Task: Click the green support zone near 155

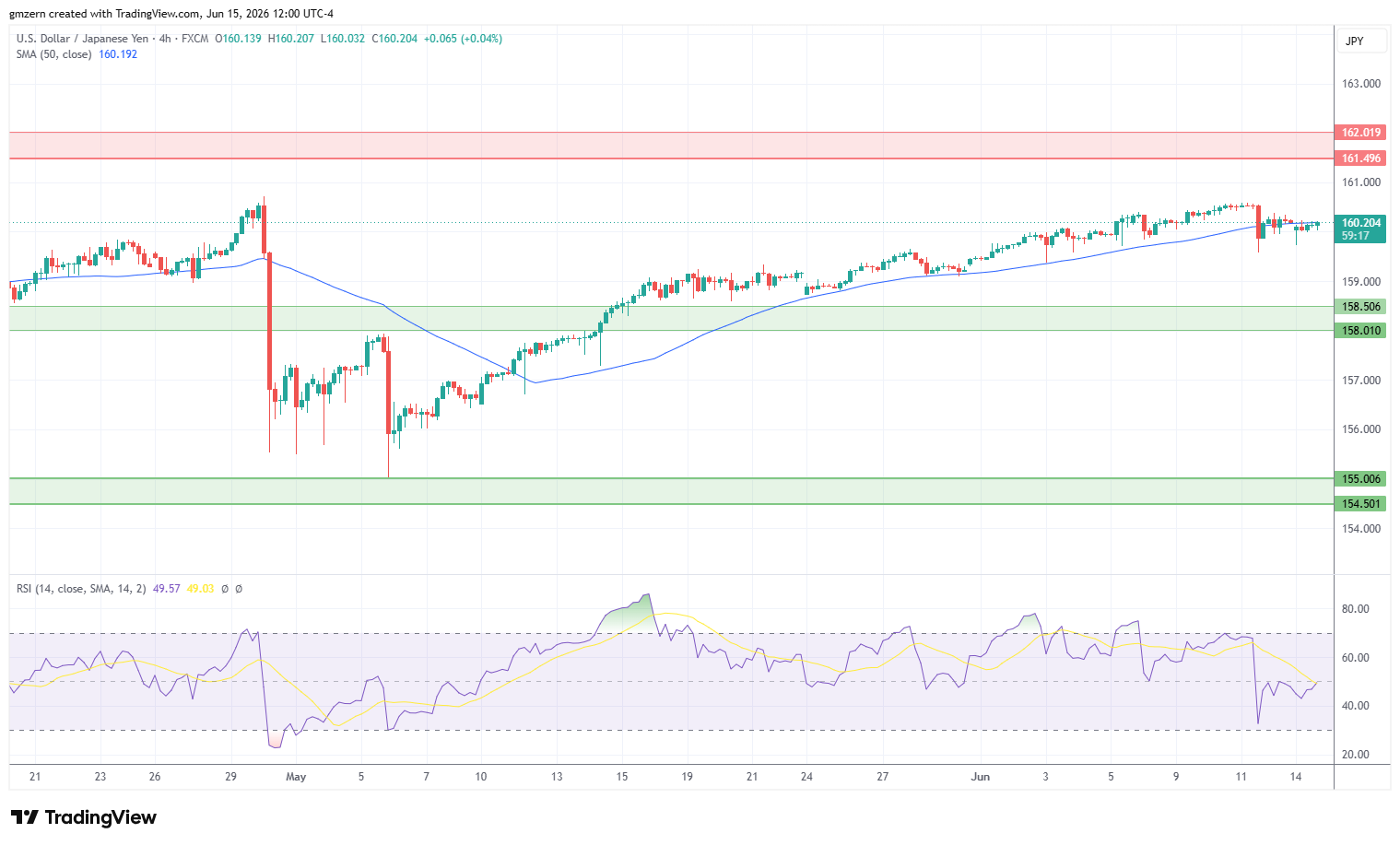Action: point(671,491)
